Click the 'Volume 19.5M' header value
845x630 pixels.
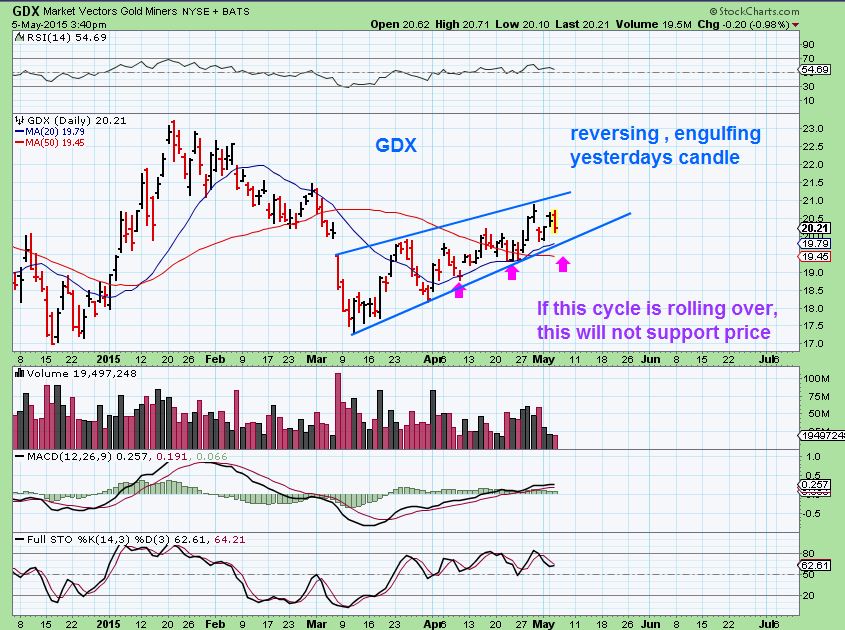(x=654, y=24)
